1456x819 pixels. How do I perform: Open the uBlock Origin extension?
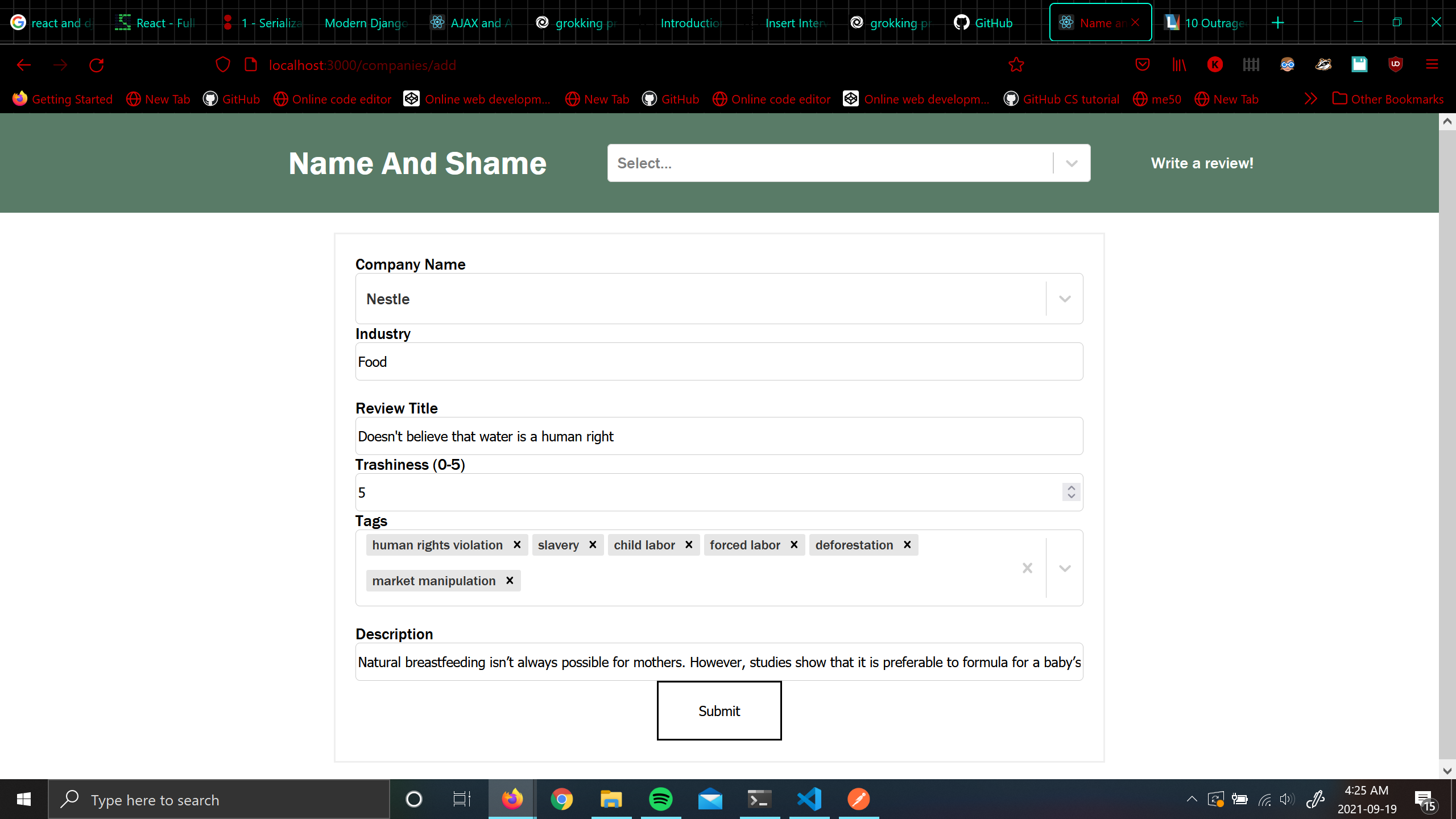pos(1396,64)
